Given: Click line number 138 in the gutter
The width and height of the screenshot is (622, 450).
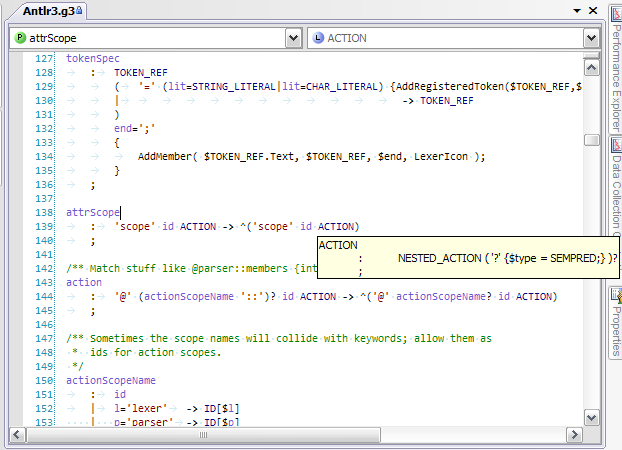Looking at the screenshot, I should (x=44, y=212).
